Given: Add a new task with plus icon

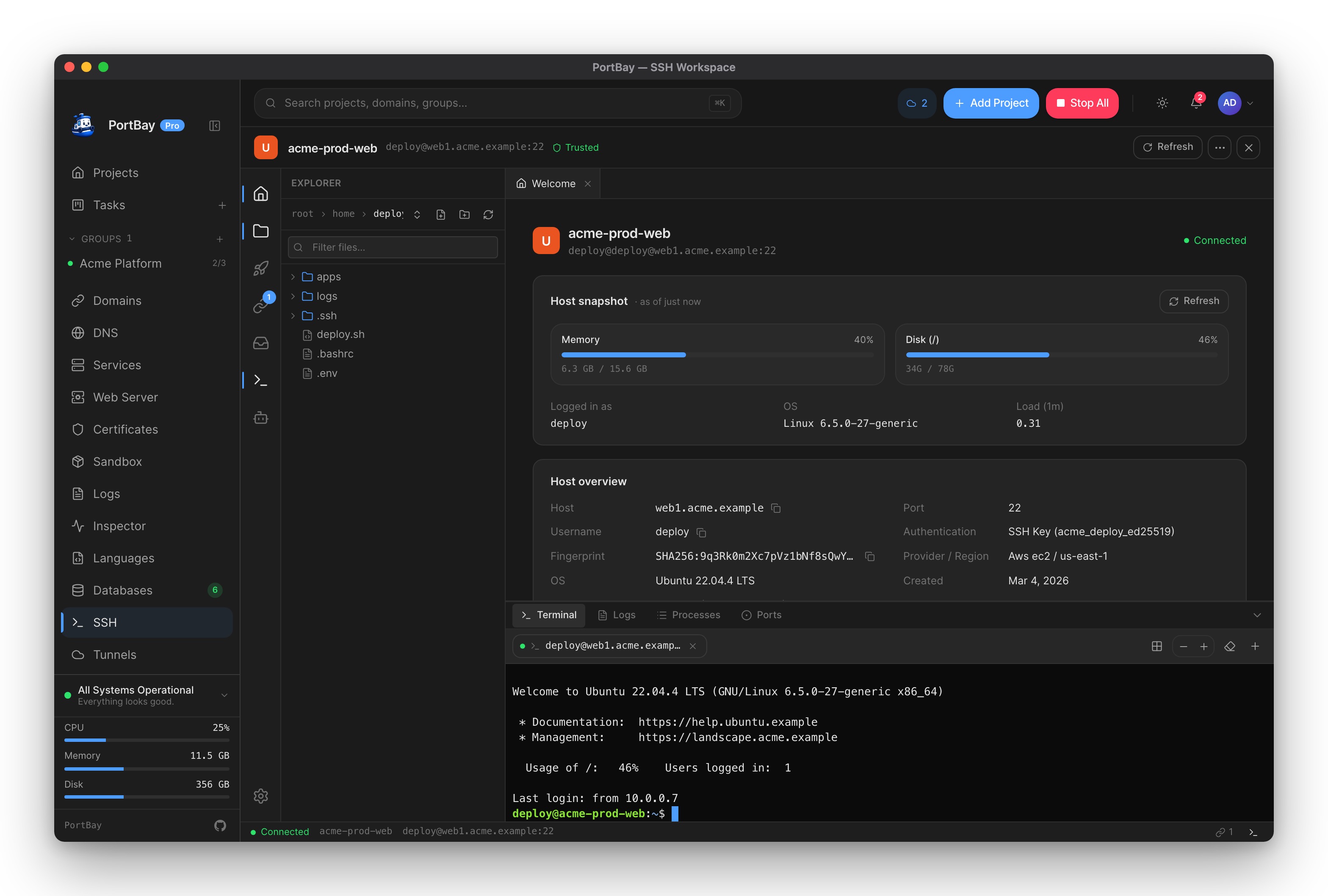Looking at the screenshot, I should pos(222,205).
